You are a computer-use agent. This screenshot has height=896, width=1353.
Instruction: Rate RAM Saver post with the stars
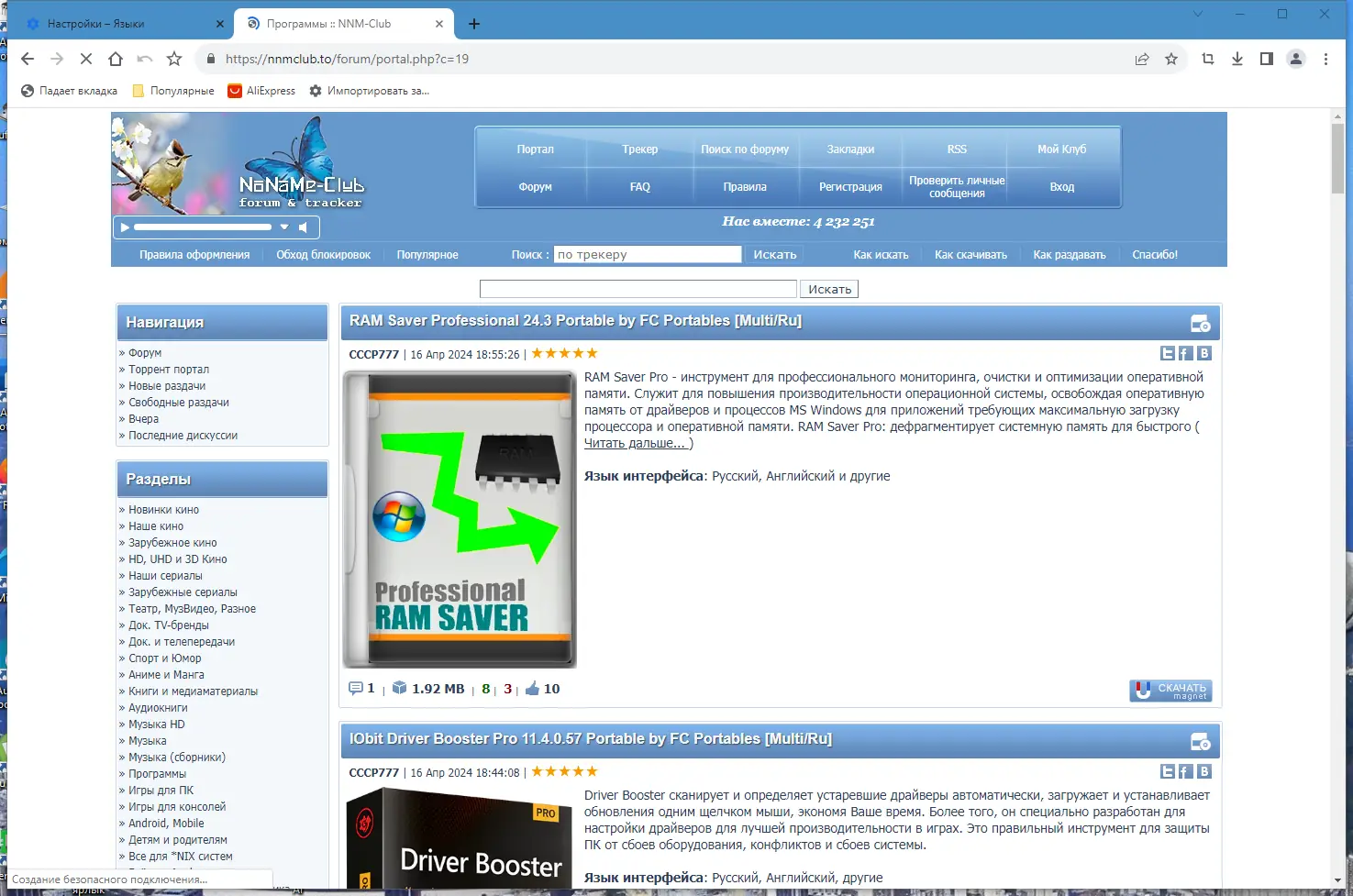point(564,353)
